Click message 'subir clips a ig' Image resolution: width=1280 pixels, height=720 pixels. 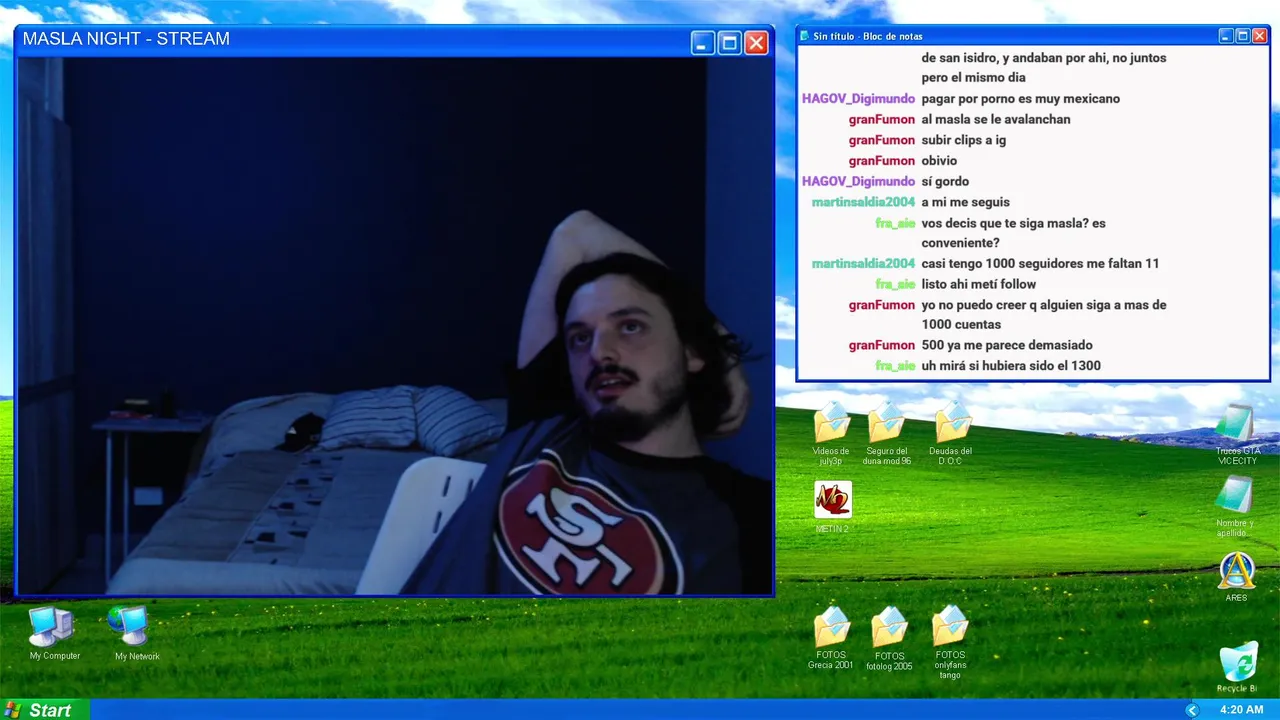(x=964, y=140)
